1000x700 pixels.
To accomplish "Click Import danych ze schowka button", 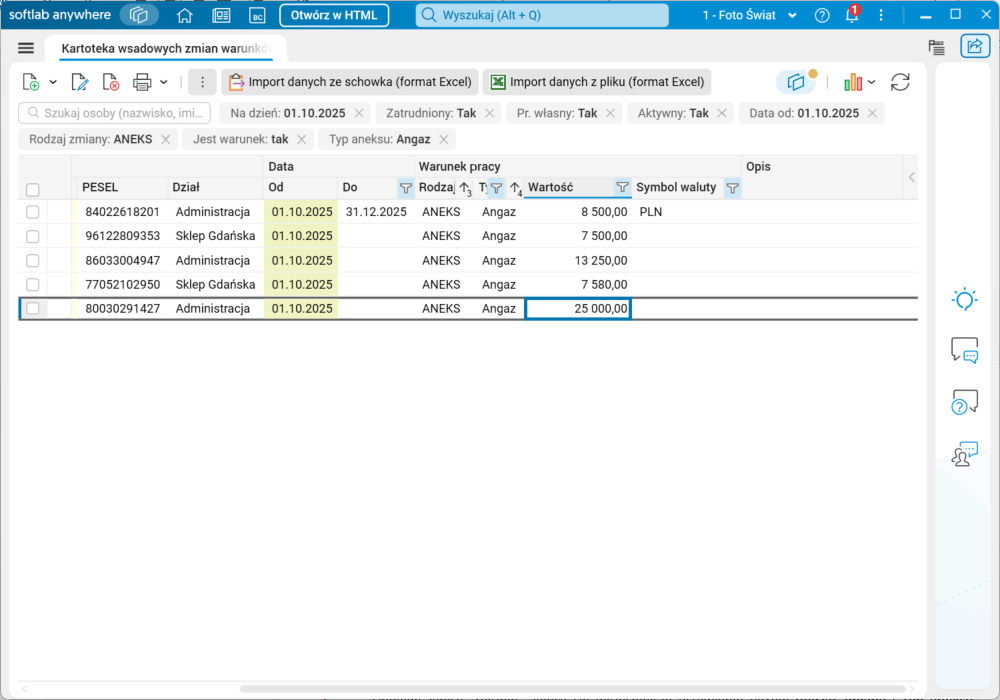I will (x=350, y=82).
